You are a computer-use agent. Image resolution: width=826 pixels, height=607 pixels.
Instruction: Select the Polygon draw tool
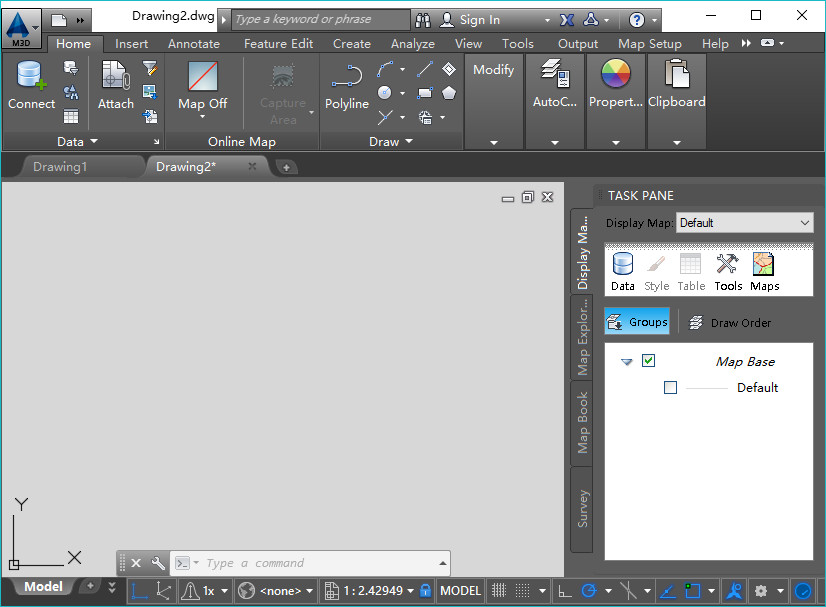tap(449, 93)
